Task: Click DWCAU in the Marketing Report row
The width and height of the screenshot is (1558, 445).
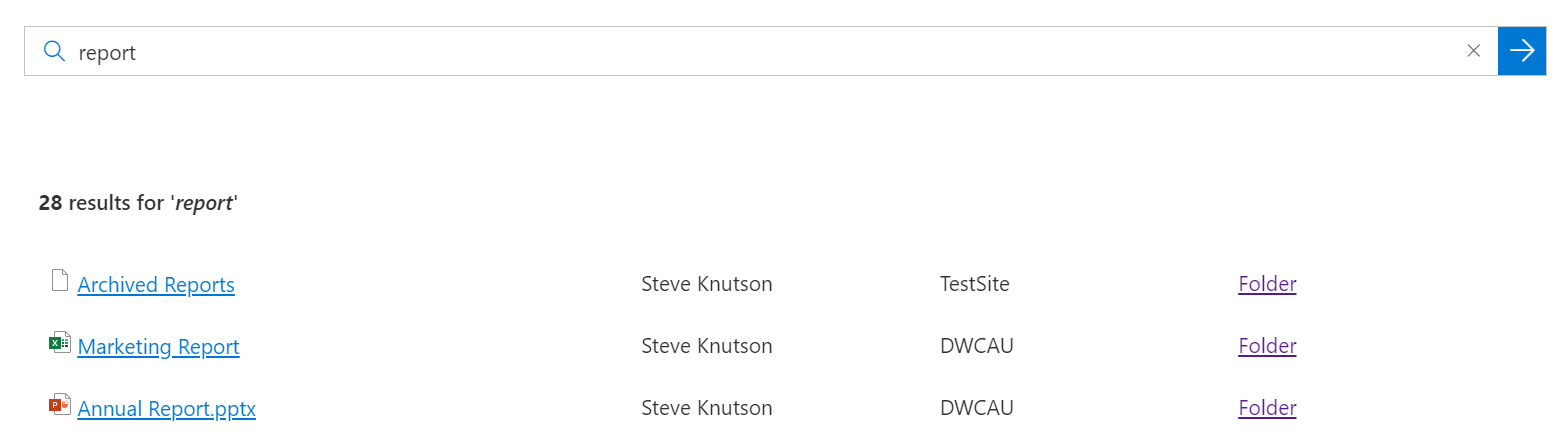Action: [x=977, y=346]
